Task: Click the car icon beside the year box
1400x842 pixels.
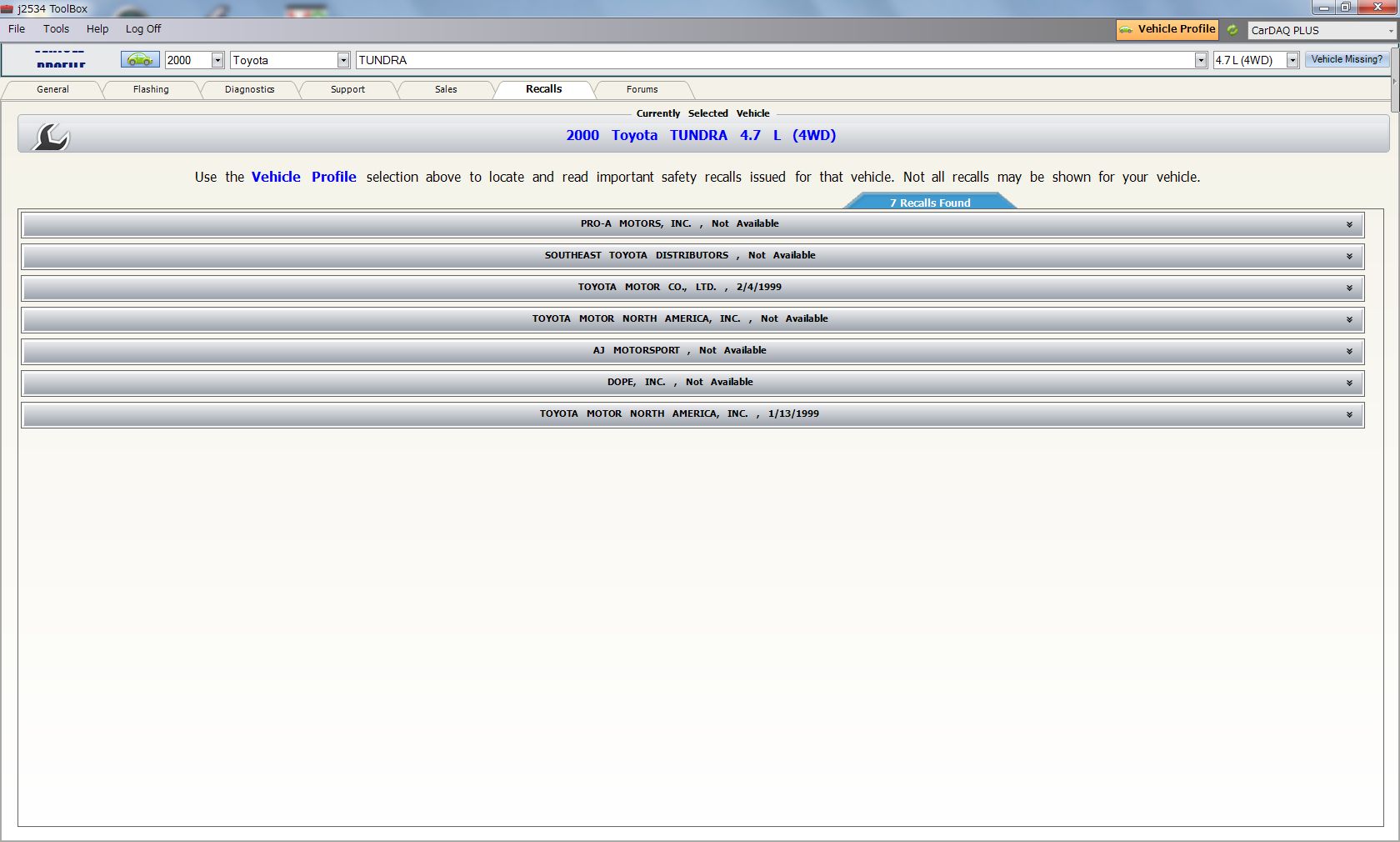Action: [140, 60]
